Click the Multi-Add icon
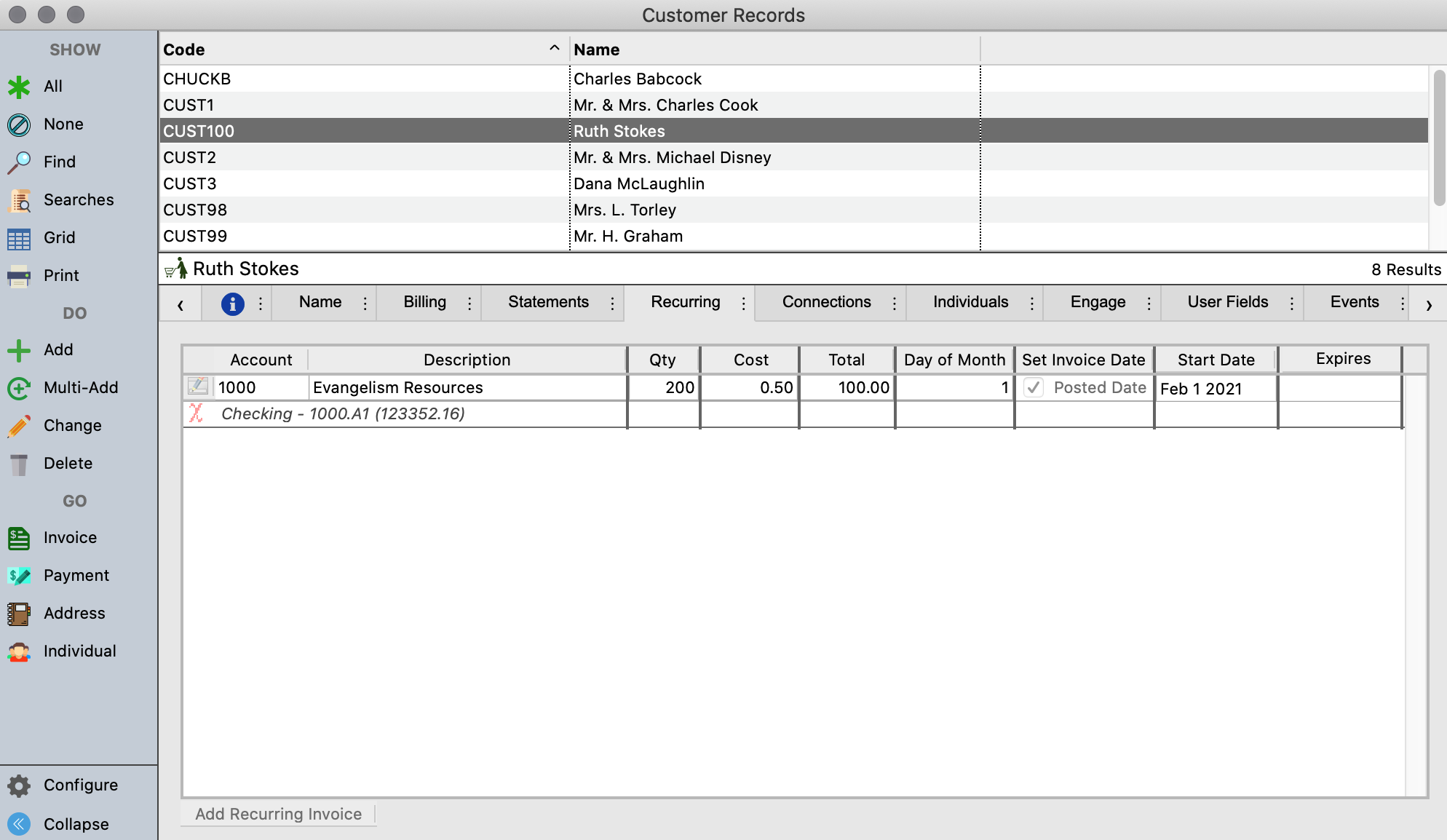Screen dimensions: 1447x840 pos(19,388)
